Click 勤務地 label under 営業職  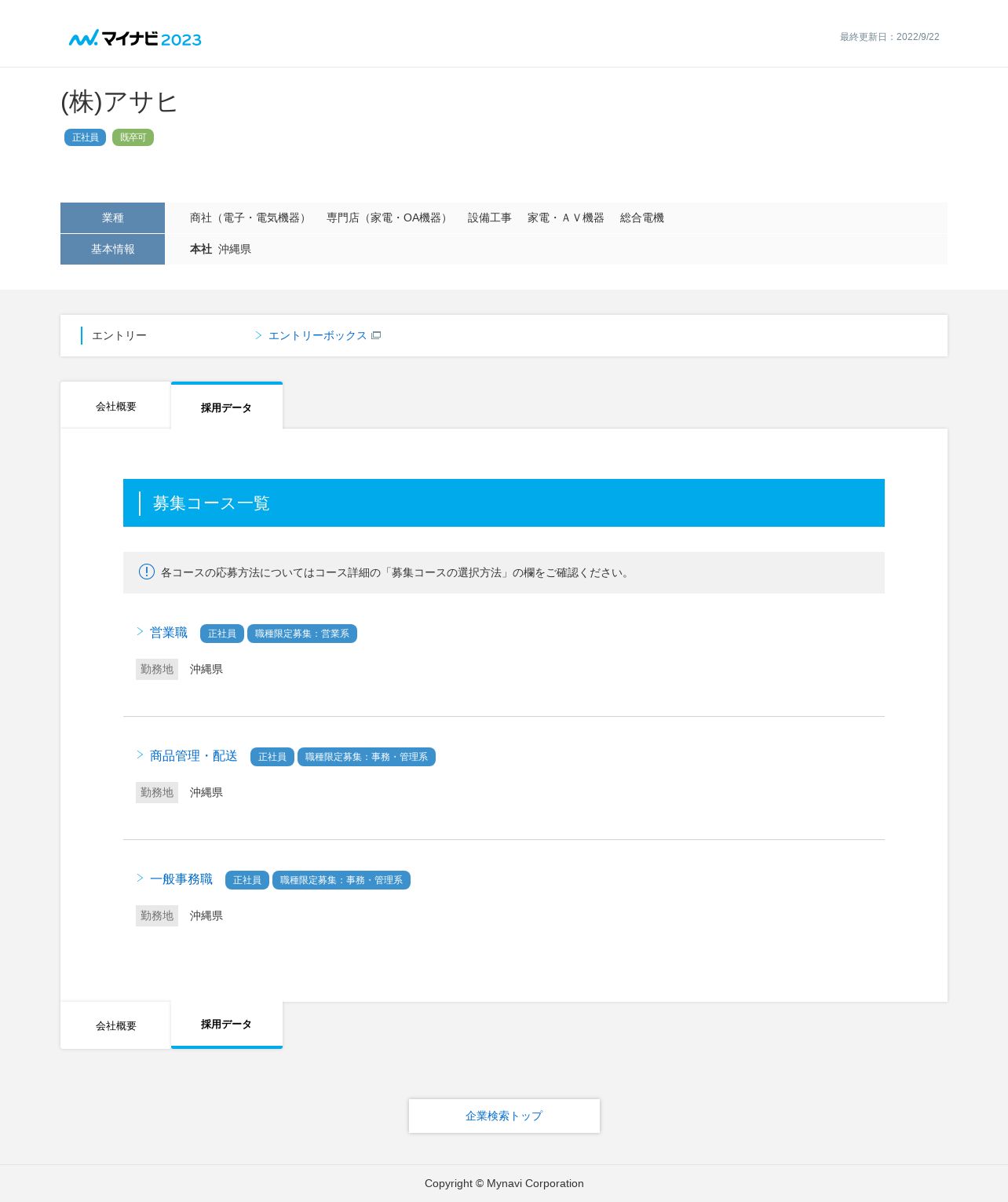(157, 669)
